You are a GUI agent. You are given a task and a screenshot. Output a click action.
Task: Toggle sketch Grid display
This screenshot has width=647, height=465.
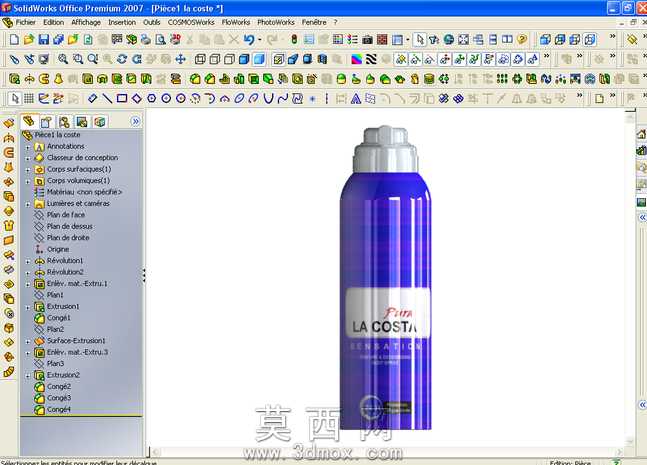click(29, 98)
